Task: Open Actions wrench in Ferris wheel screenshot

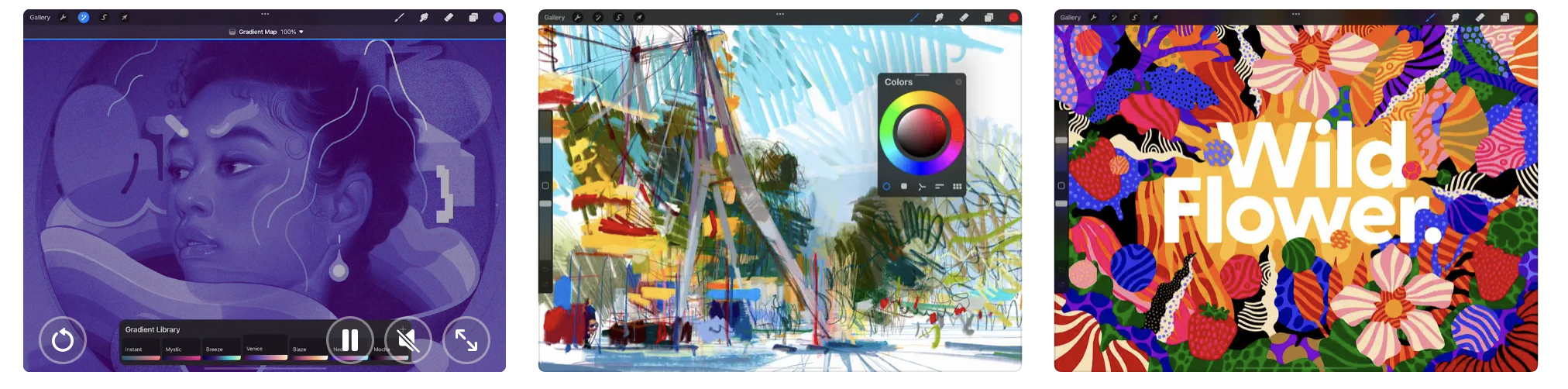Action: 578,17
